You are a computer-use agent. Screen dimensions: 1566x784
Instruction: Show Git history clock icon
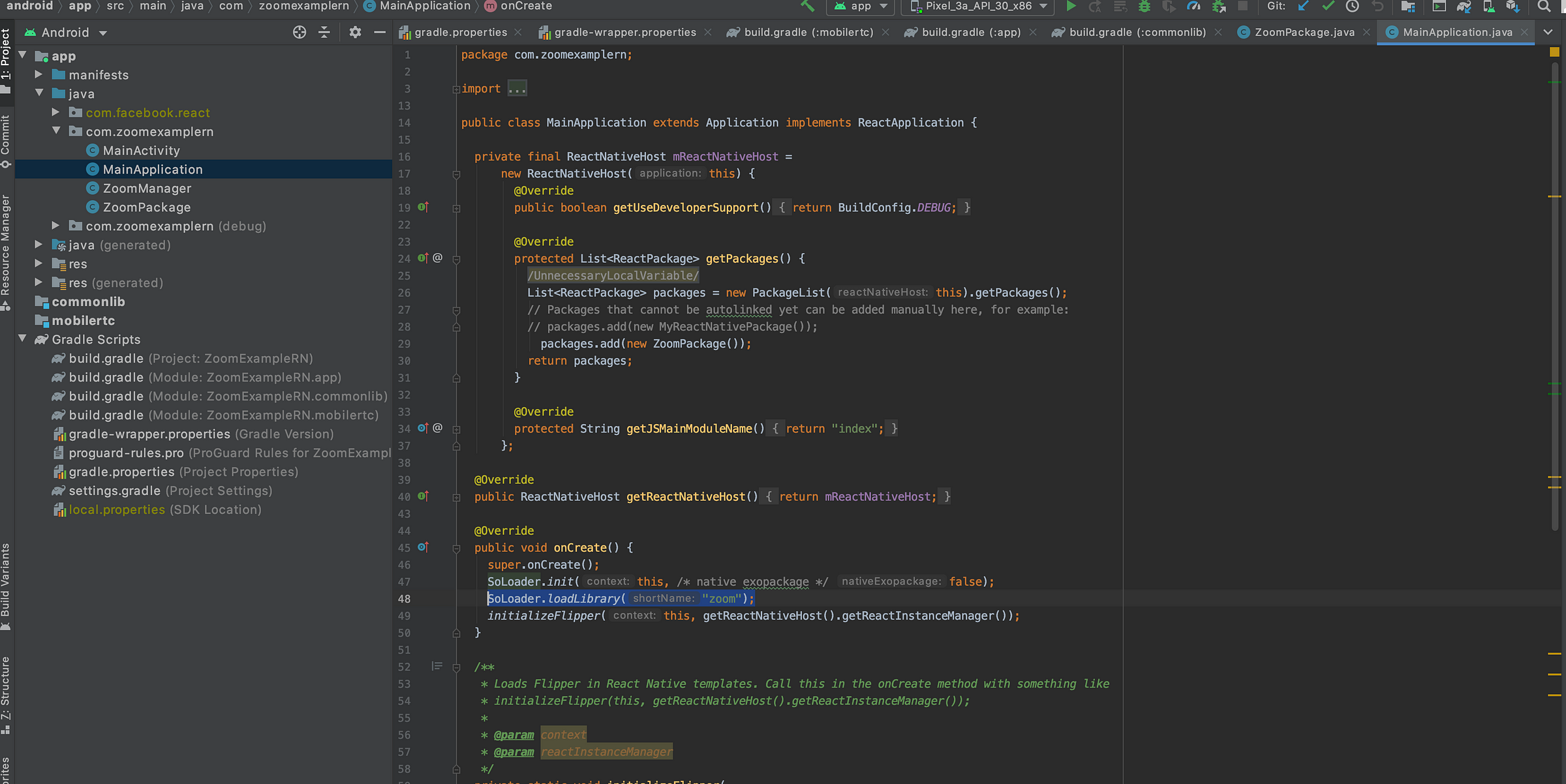pos(1353,7)
